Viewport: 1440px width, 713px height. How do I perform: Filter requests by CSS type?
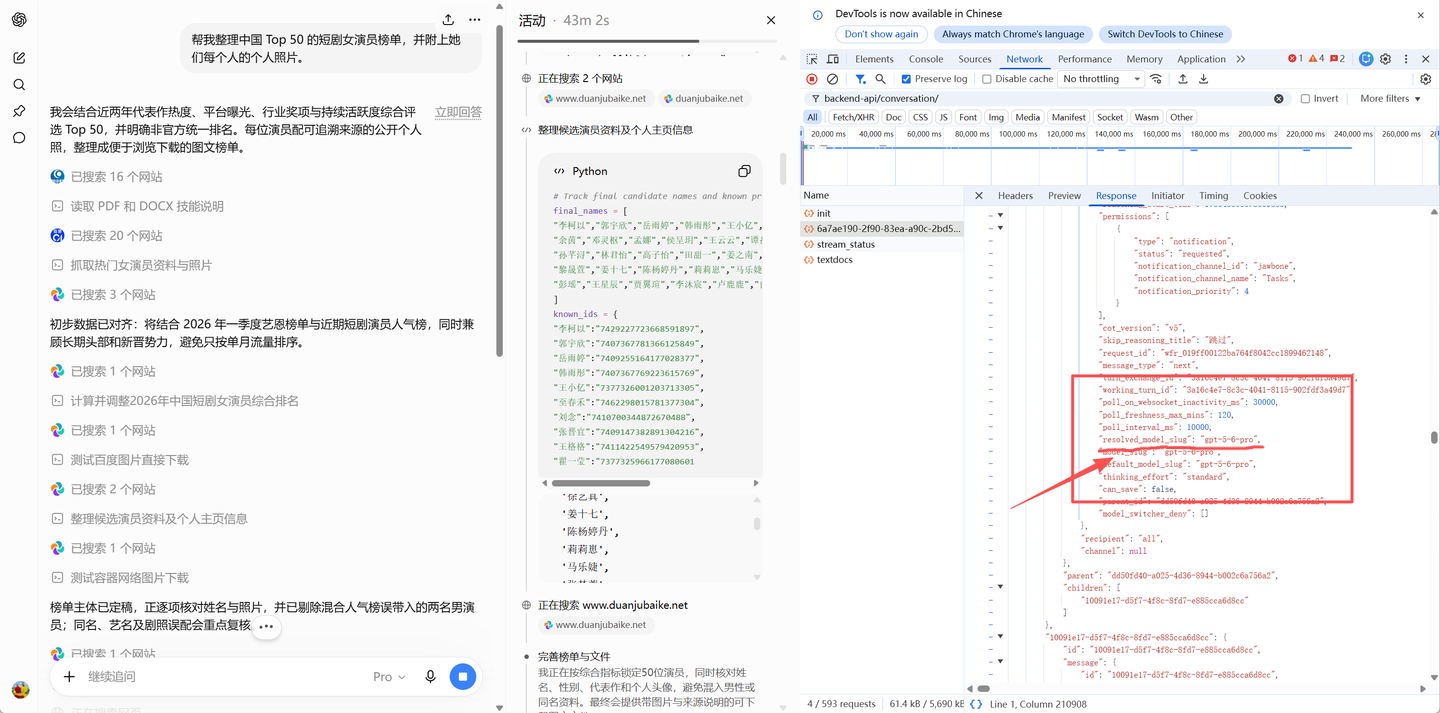point(920,117)
